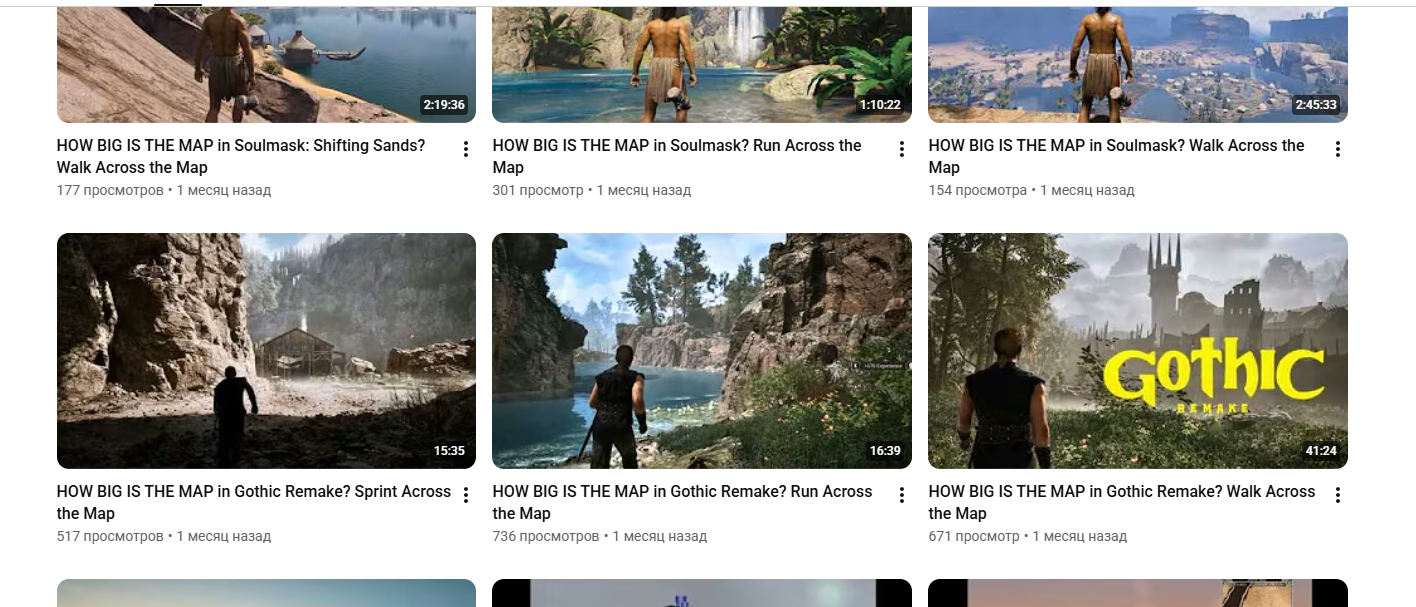Open Gothic Remake logo thumbnail lasting 41:24

[1138, 351]
